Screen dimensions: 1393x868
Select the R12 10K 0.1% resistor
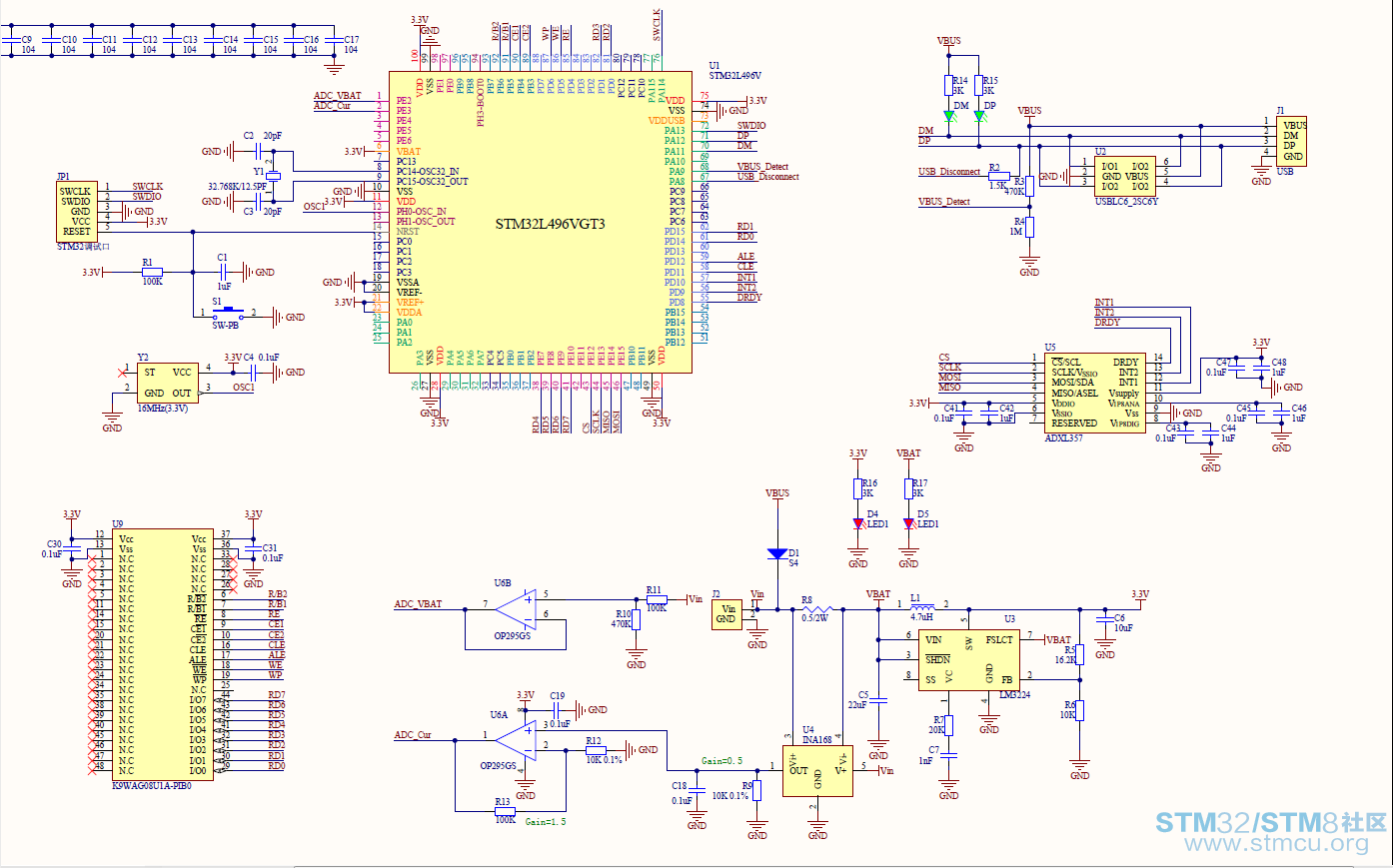click(x=596, y=750)
